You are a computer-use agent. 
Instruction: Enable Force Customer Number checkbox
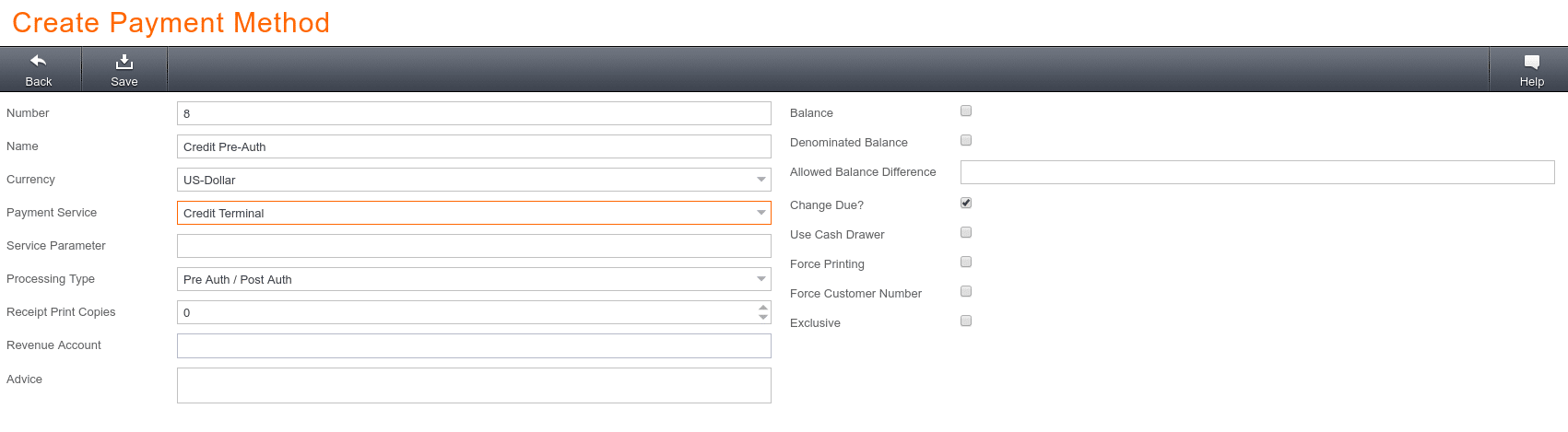tap(966, 291)
